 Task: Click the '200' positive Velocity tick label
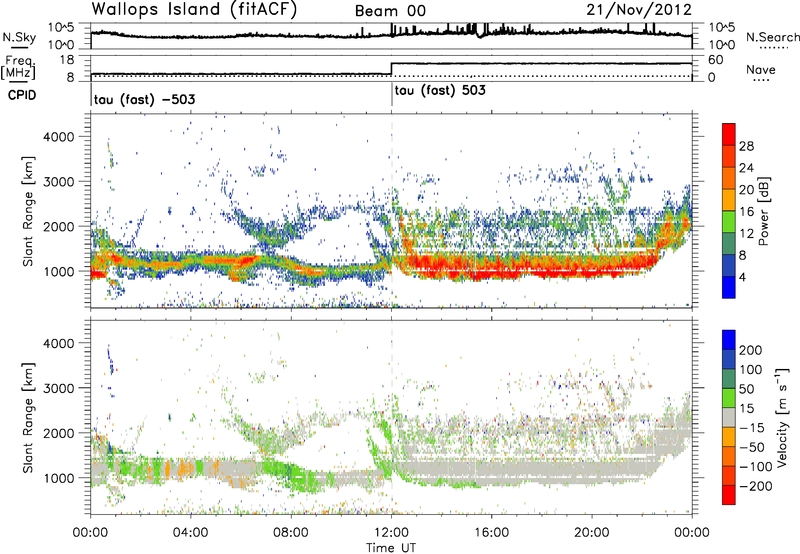tap(751, 350)
